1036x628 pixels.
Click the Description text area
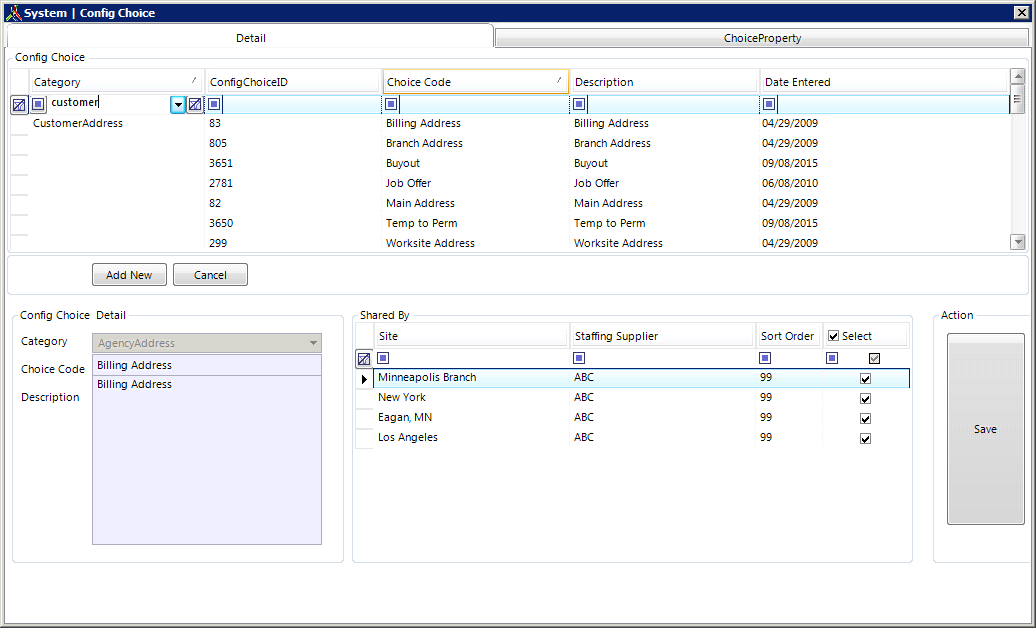(207, 460)
